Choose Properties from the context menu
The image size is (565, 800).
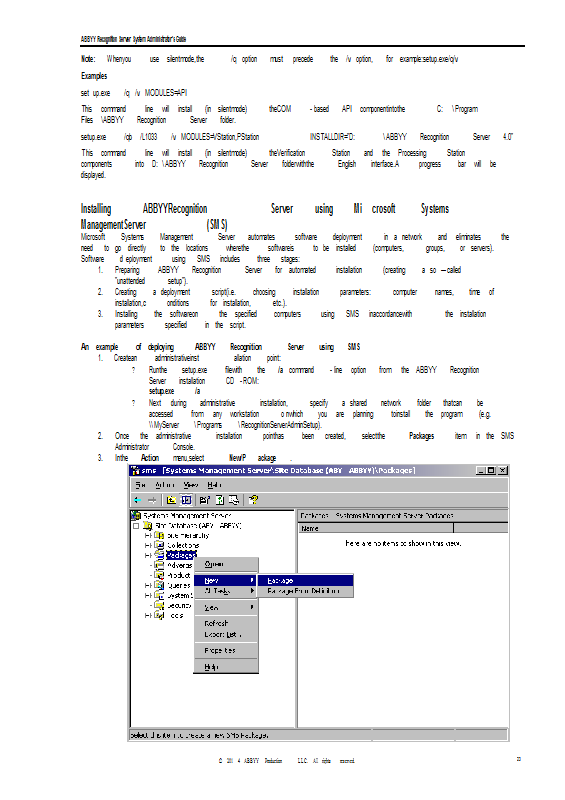[226, 651]
